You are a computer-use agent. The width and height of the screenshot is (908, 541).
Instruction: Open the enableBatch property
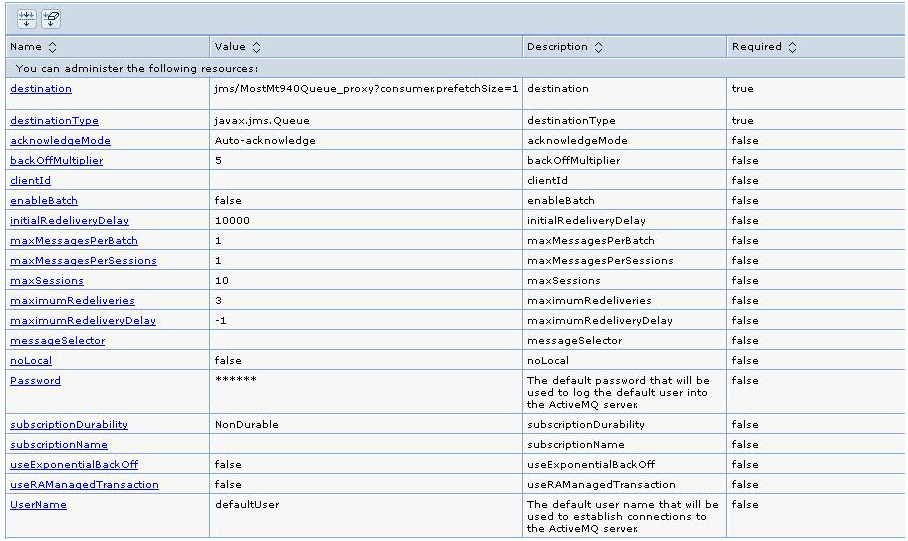(44, 201)
